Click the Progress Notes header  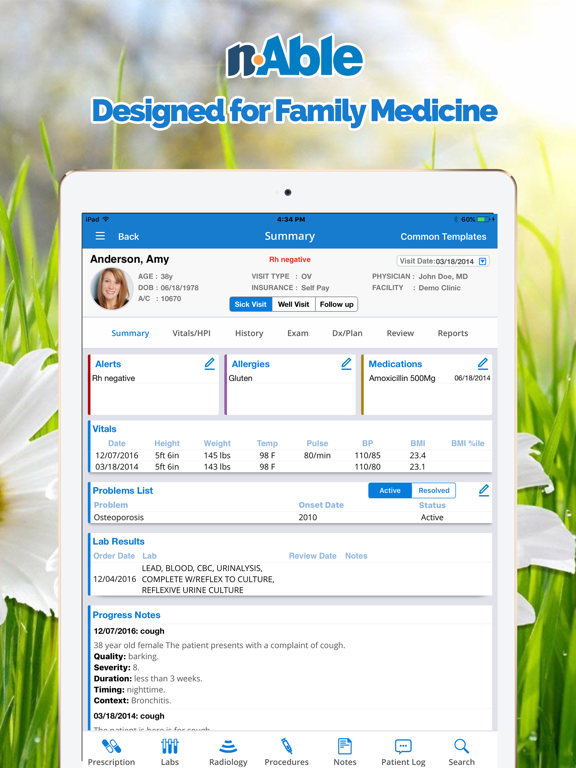point(126,615)
